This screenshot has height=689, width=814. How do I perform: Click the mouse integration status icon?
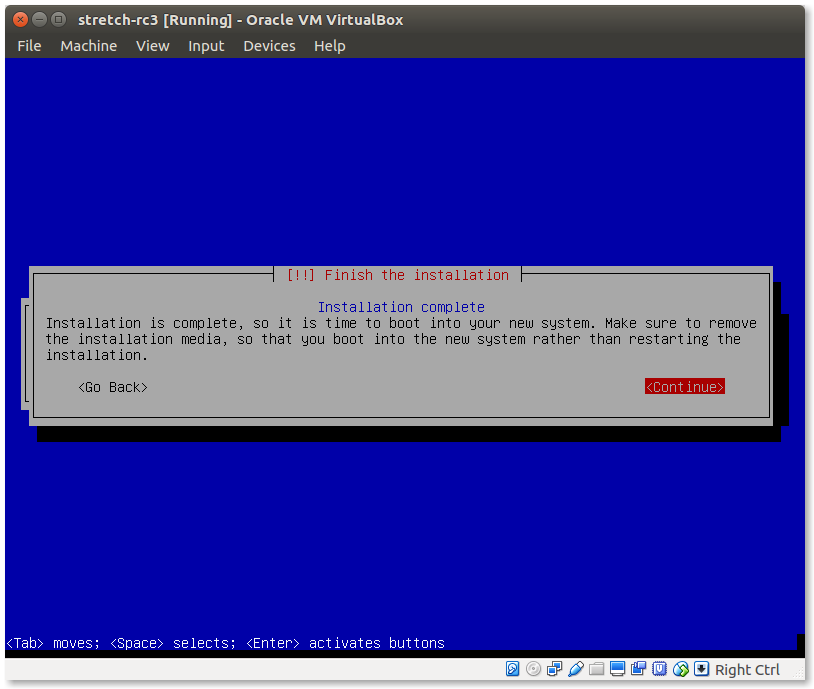[681, 669]
